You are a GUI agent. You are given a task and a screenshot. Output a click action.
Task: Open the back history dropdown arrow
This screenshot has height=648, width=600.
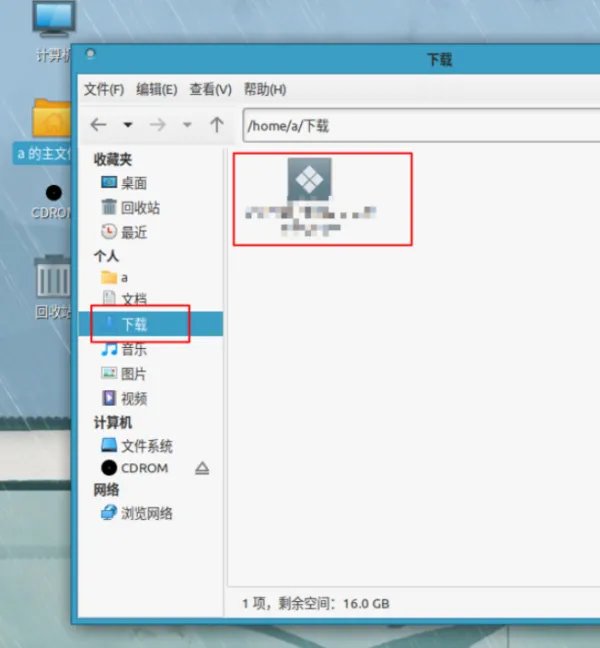coord(128,124)
